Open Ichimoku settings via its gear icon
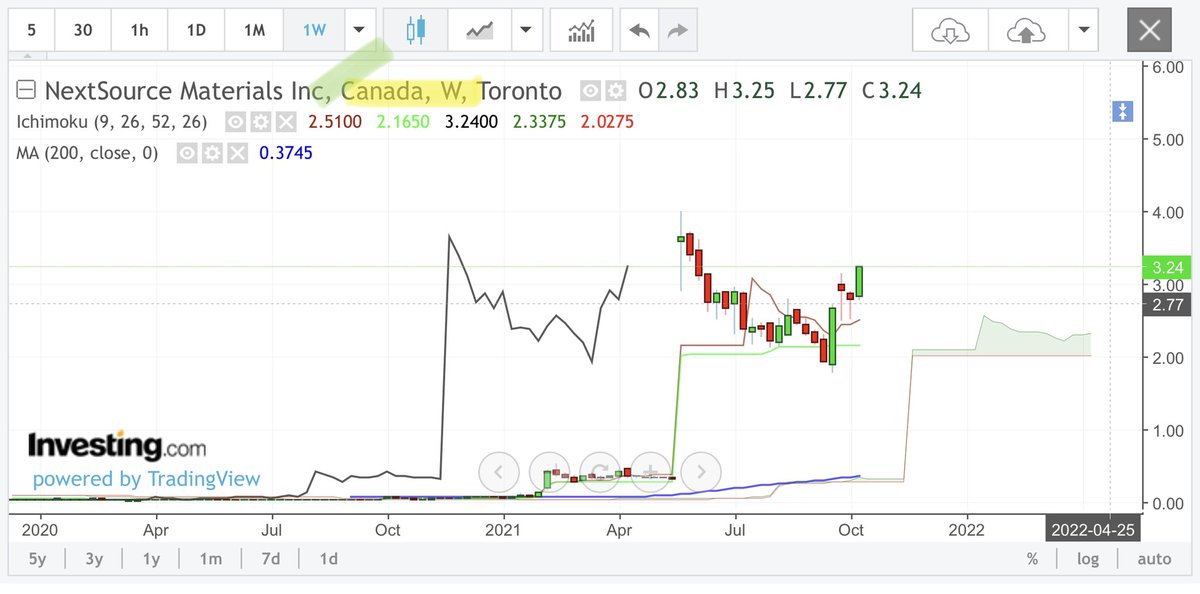 coord(261,121)
